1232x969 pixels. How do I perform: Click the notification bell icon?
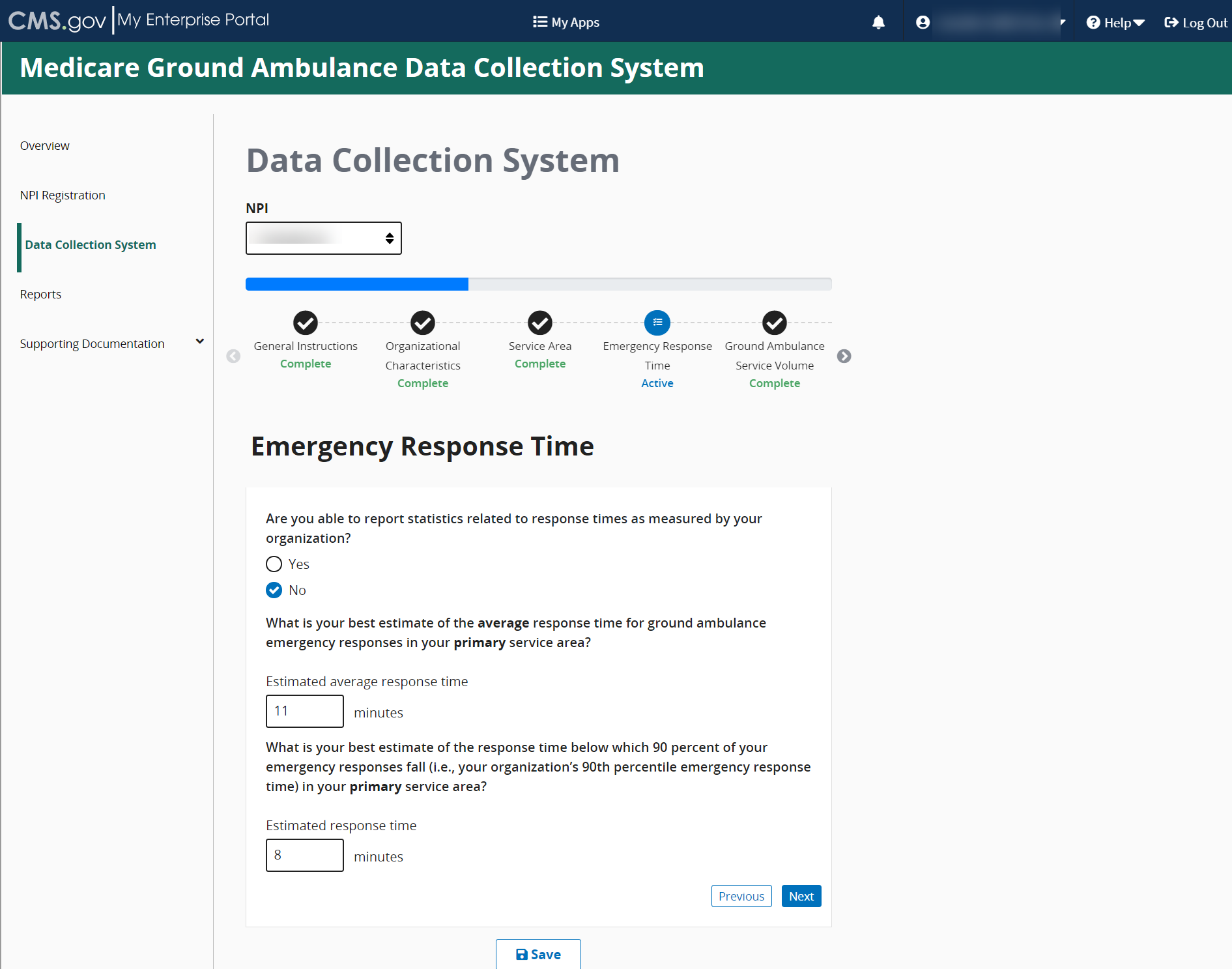878,22
